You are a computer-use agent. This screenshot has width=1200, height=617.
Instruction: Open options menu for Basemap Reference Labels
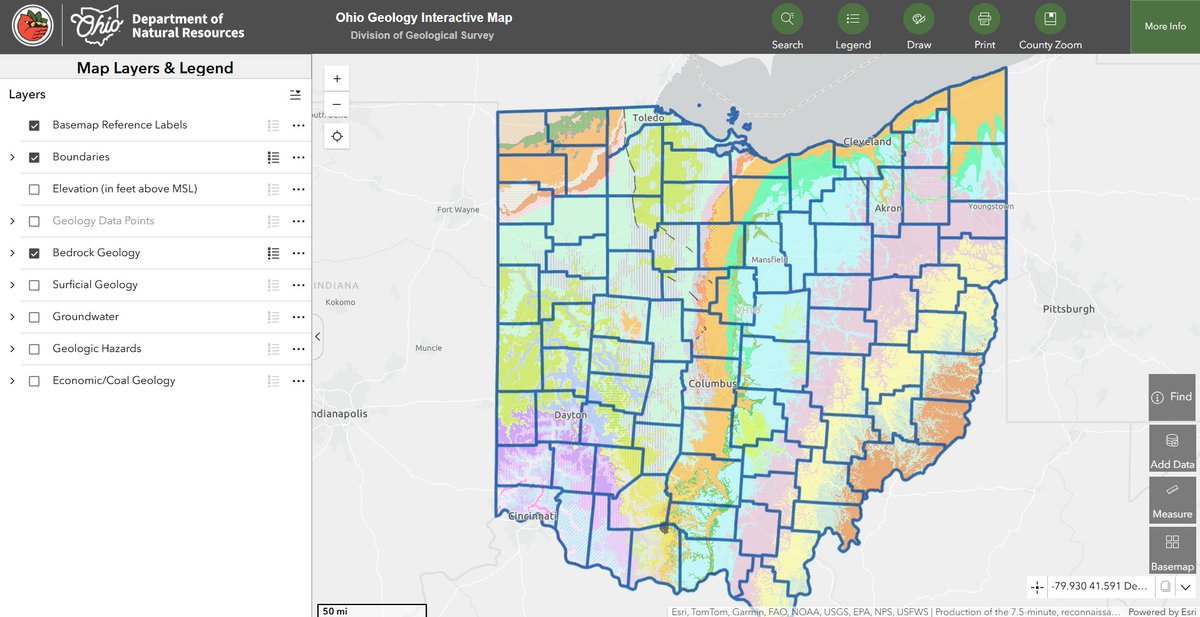click(x=298, y=125)
